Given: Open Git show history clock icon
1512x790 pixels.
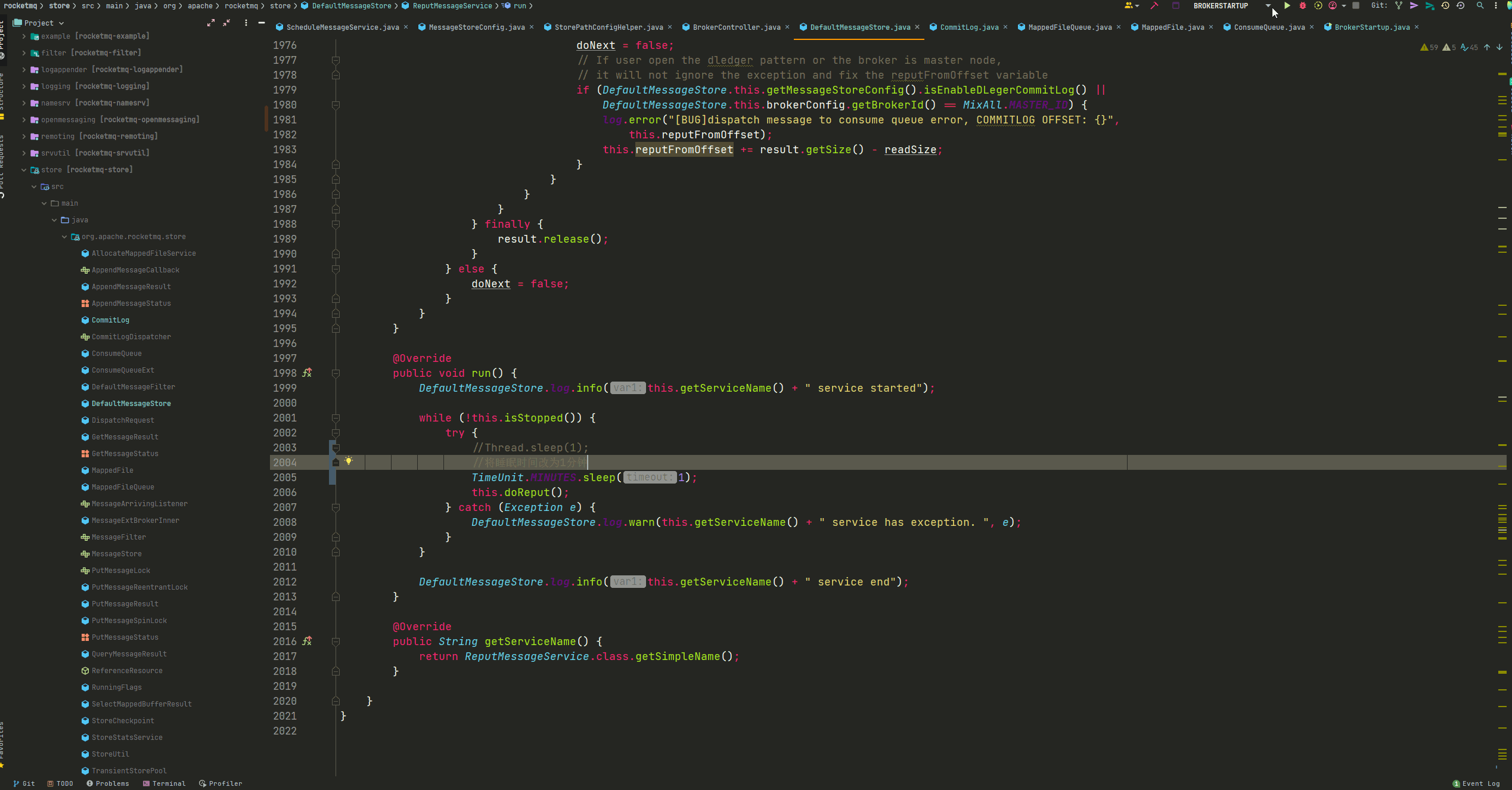Looking at the screenshot, I should tap(1445, 5).
